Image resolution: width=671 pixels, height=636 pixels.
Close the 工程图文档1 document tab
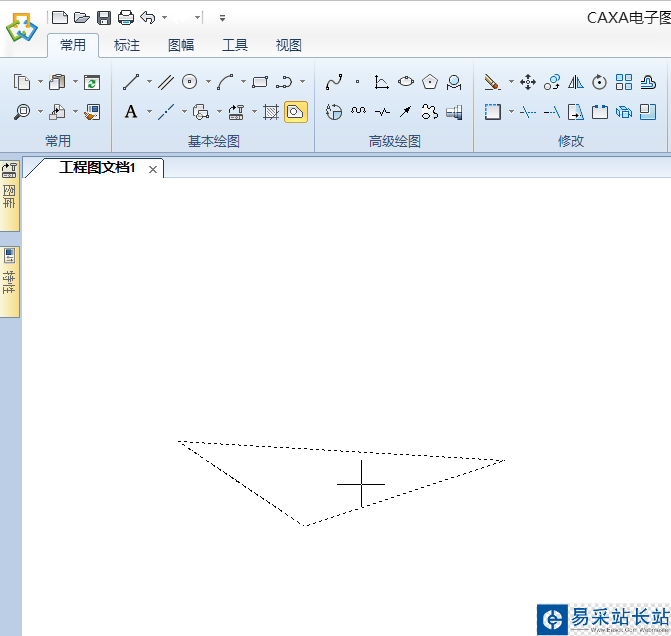[x=153, y=169]
